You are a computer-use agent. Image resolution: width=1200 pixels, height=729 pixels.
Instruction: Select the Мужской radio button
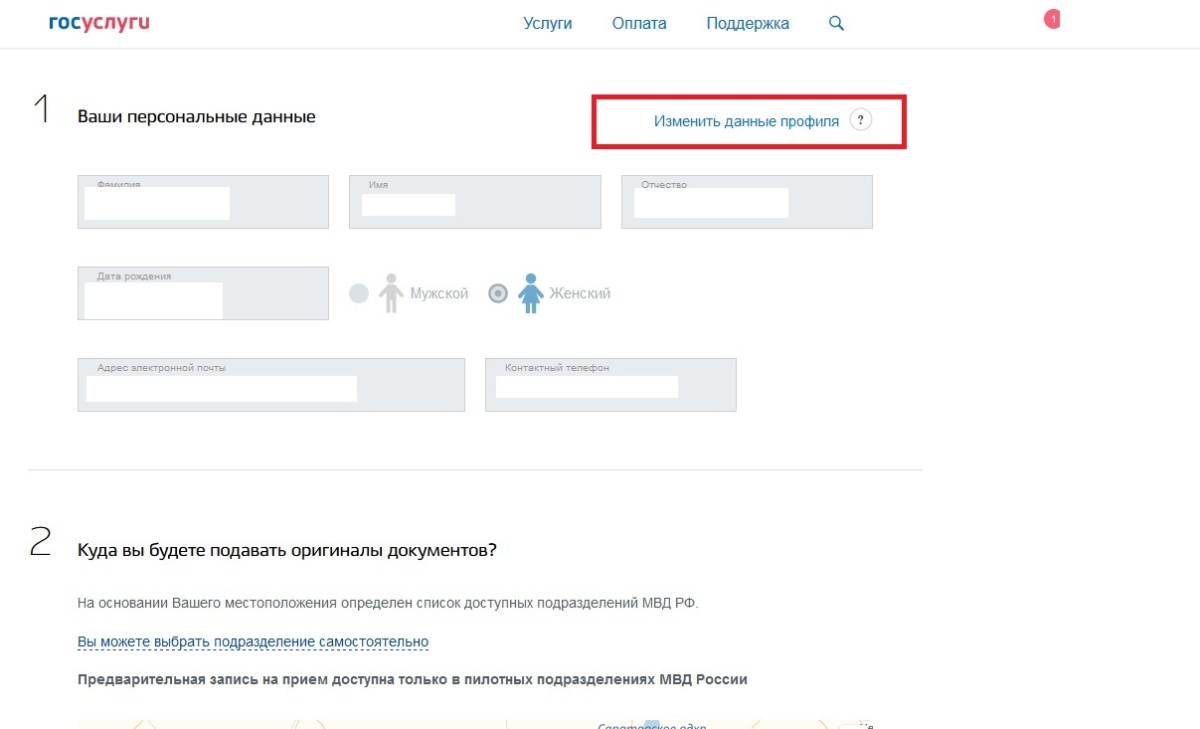[x=359, y=294]
